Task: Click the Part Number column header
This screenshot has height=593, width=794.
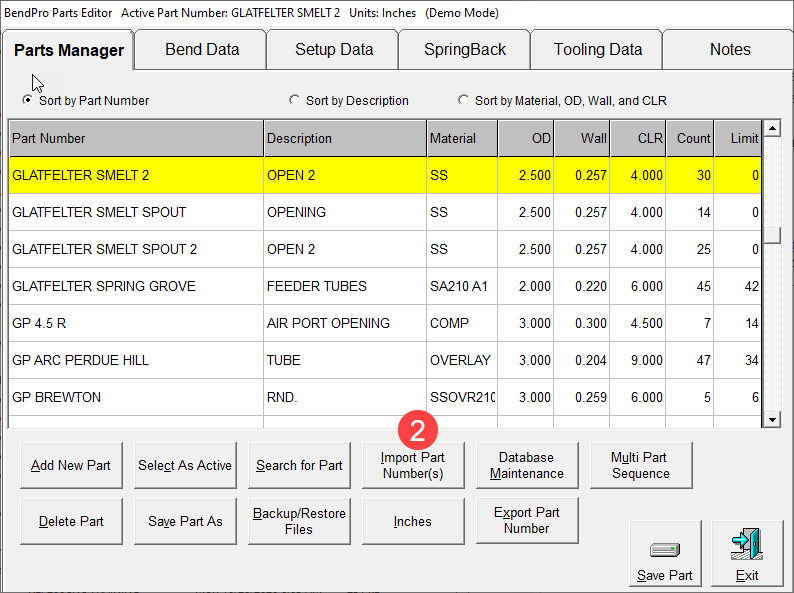Action: click(x=136, y=138)
